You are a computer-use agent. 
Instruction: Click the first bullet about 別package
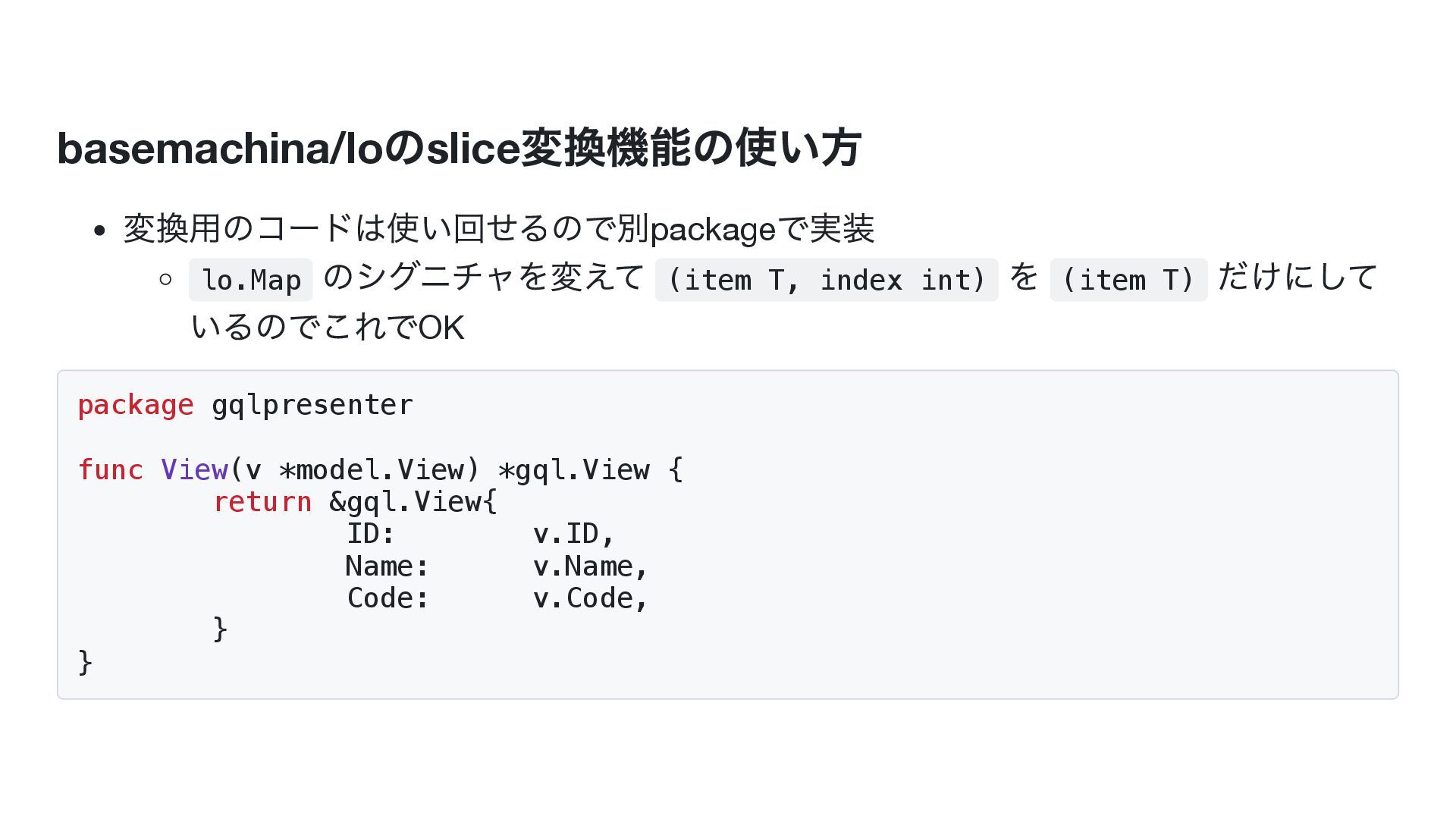[499, 228]
